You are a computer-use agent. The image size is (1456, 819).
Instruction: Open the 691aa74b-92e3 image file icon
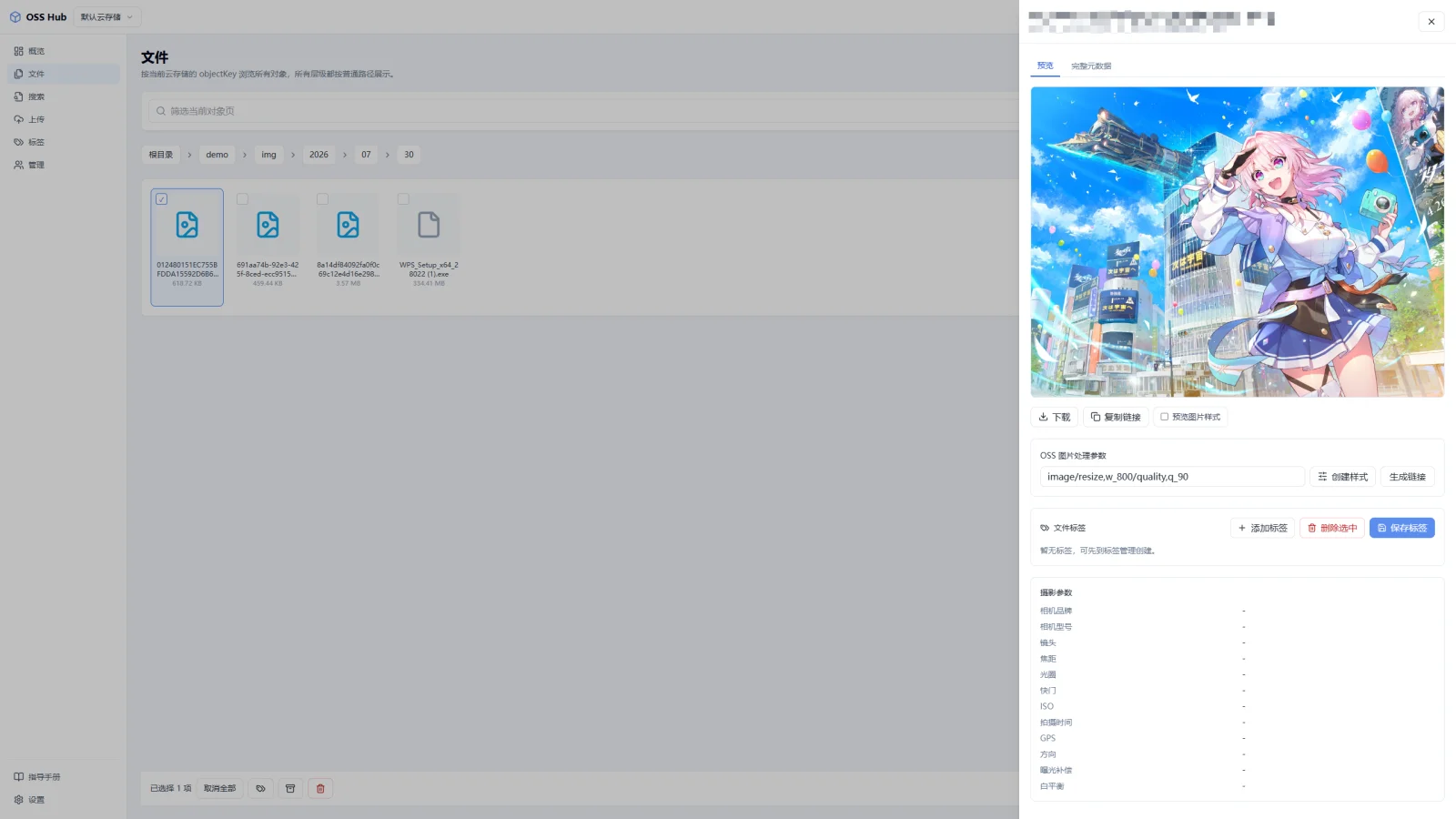click(268, 225)
